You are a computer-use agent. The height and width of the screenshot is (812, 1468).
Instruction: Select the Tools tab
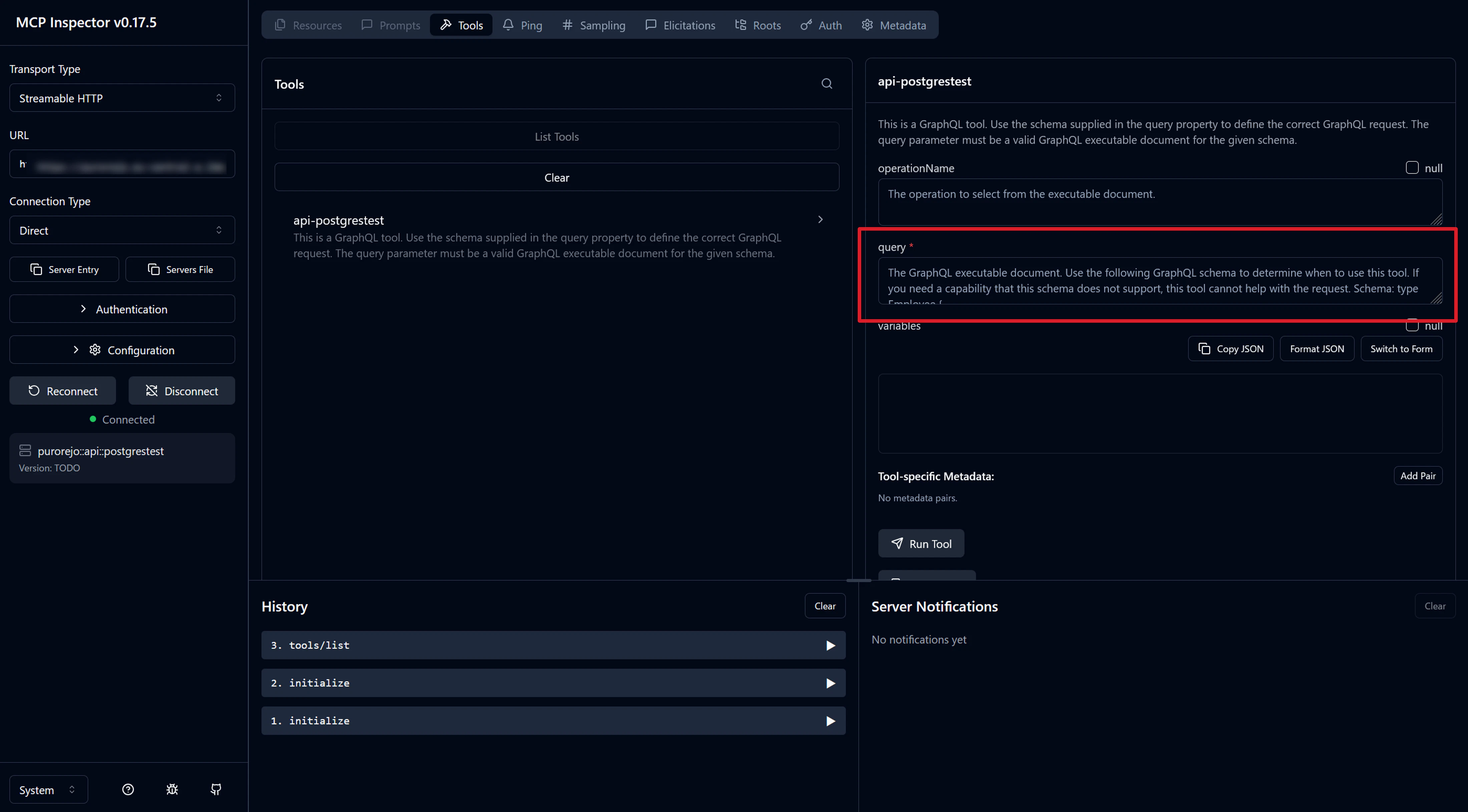[x=461, y=25]
